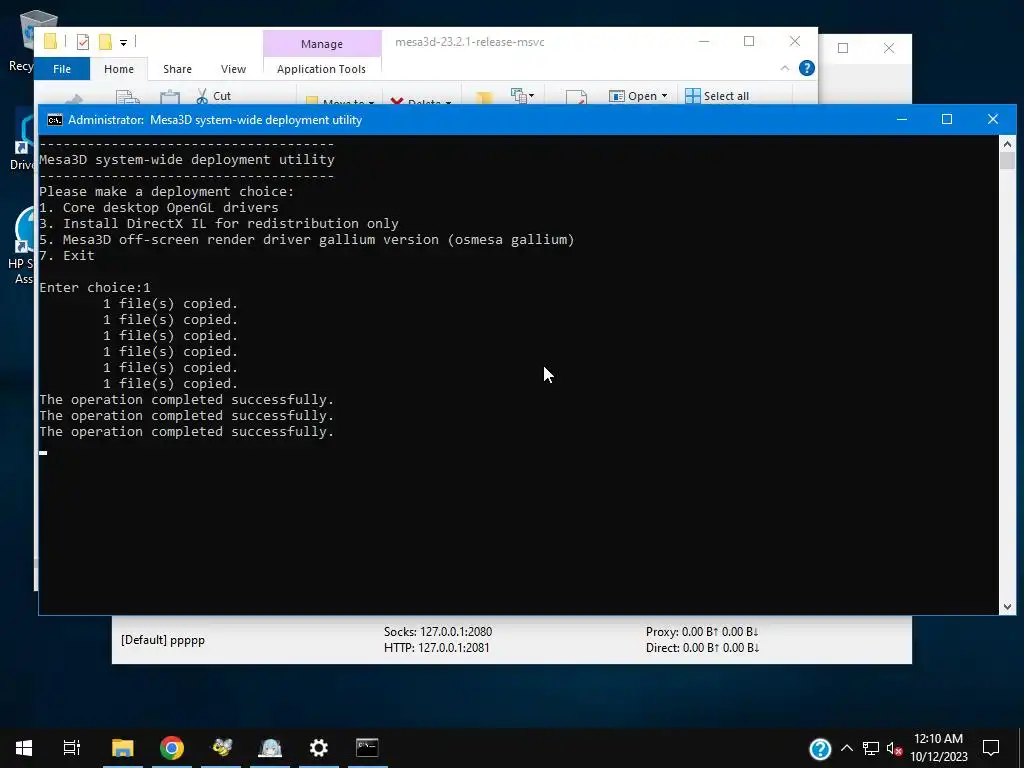Open the network tray icon
This screenshot has height=768, width=1024.
click(x=871, y=748)
